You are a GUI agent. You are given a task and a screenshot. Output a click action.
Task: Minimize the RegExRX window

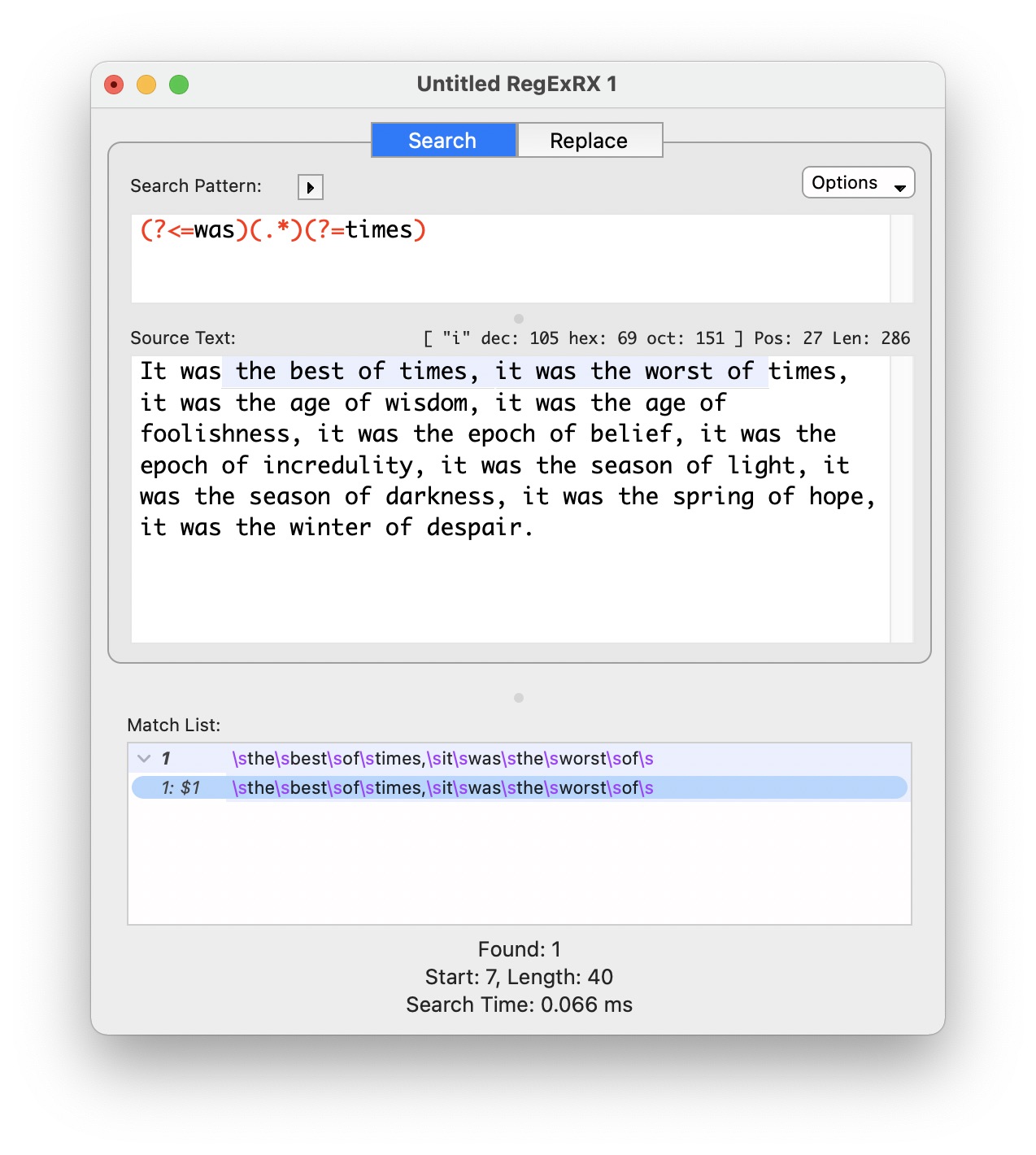[146, 85]
